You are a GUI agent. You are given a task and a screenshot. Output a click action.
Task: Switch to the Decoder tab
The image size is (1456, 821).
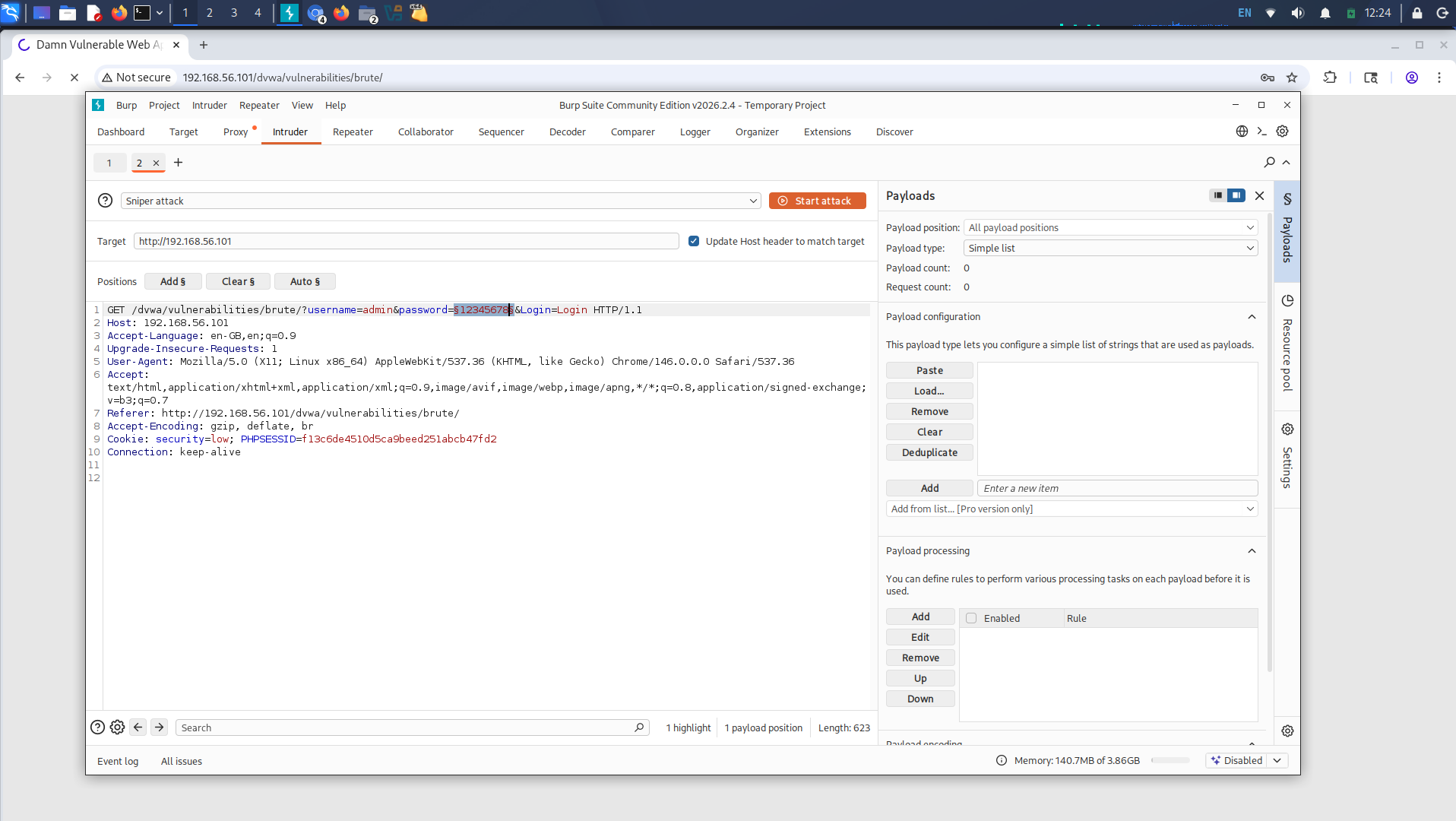coord(567,132)
